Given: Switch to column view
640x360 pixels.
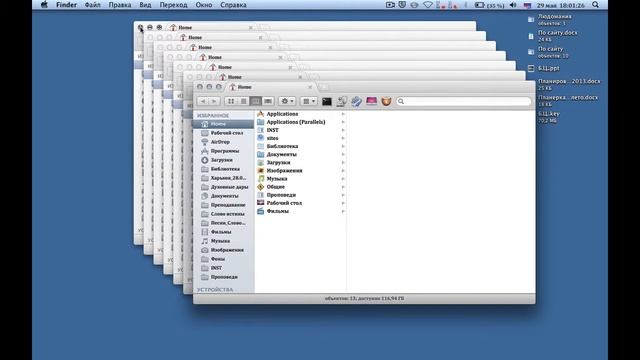Looking at the screenshot, I should [x=256, y=101].
